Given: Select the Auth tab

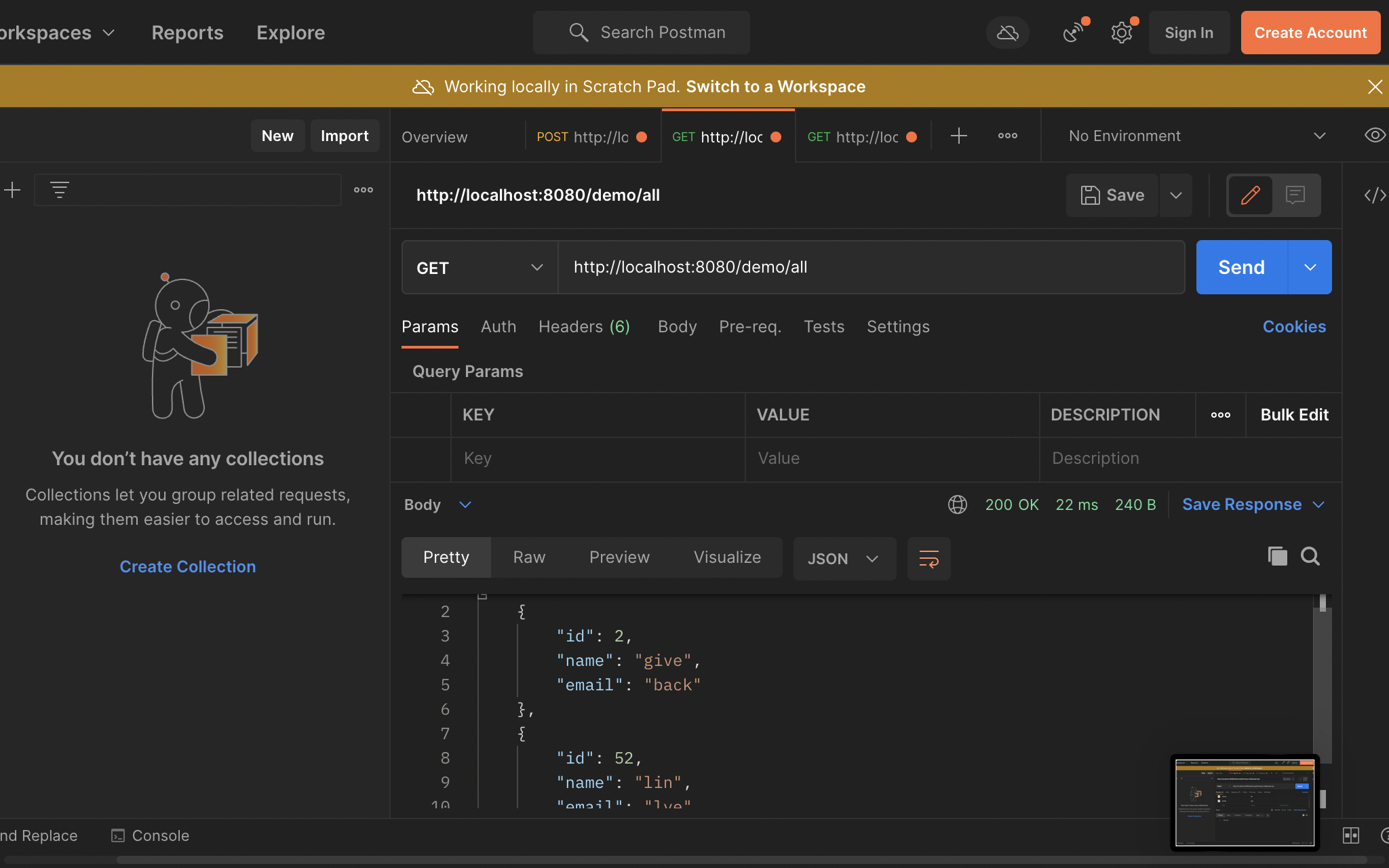Looking at the screenshot, I should [x=498, y=327].
